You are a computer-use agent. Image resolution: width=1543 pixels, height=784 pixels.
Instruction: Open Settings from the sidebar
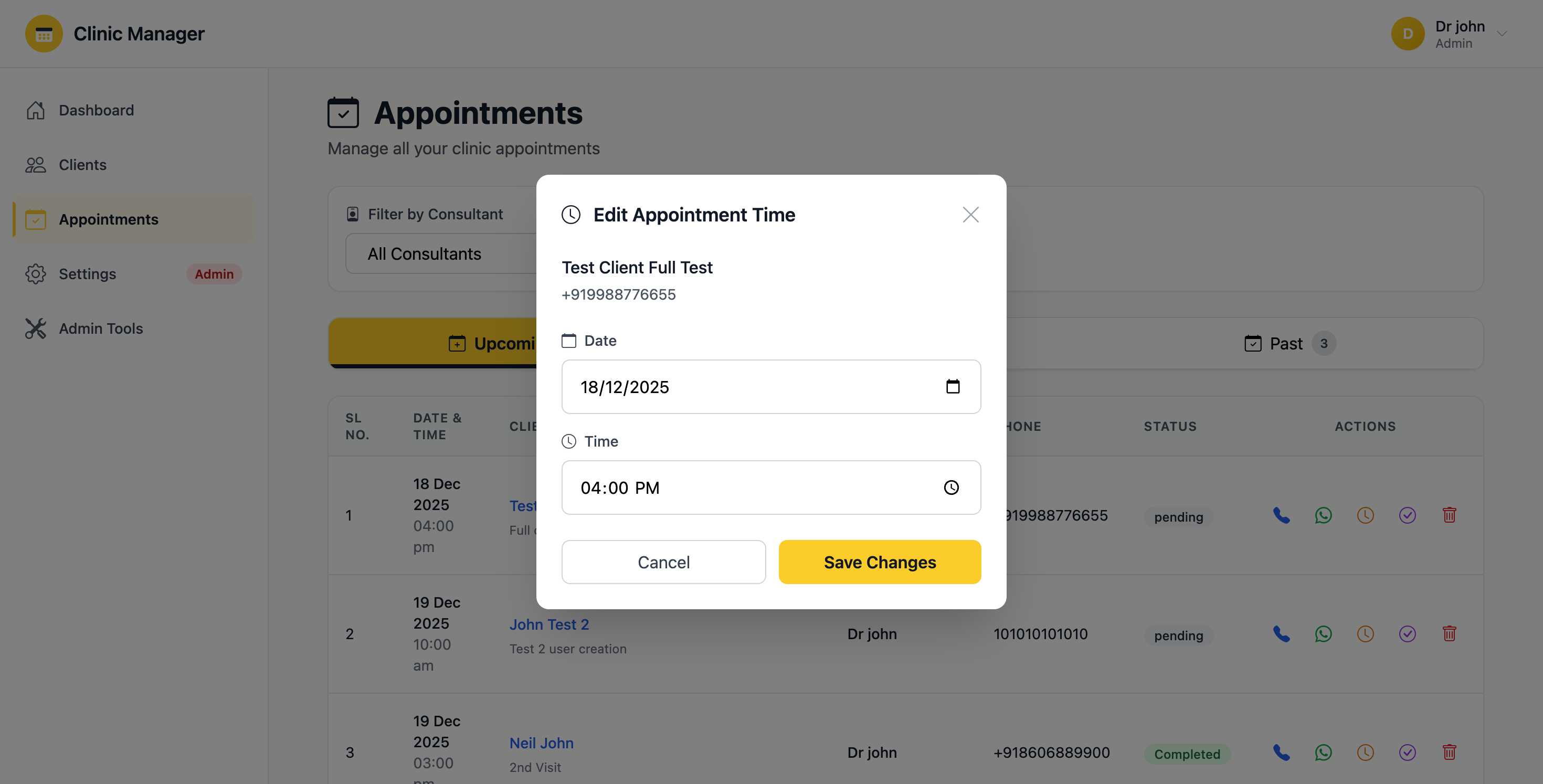point(87,274)
